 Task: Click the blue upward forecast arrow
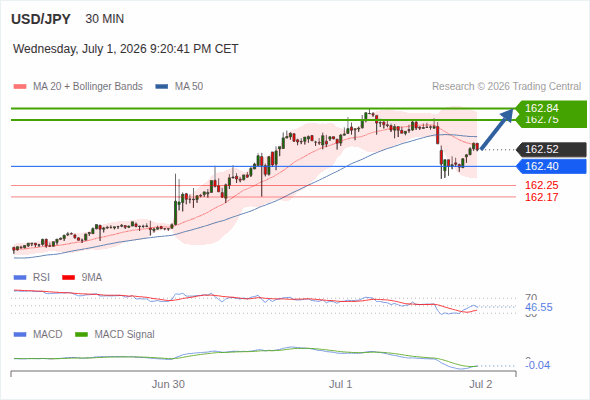[x=497, y=129]
